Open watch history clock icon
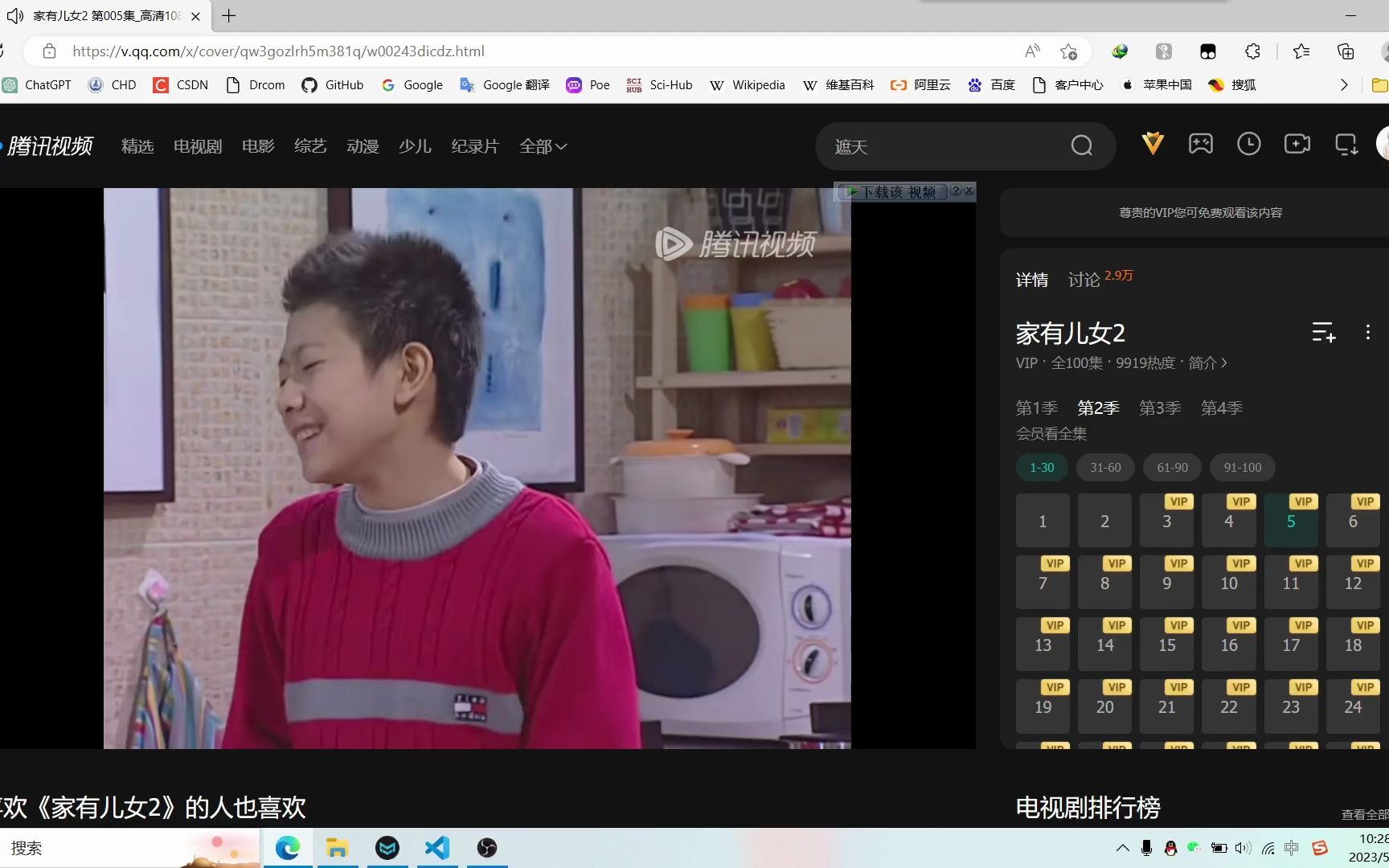The width and height of the screenshot is (1389, 868). [x=1249, y=144]
